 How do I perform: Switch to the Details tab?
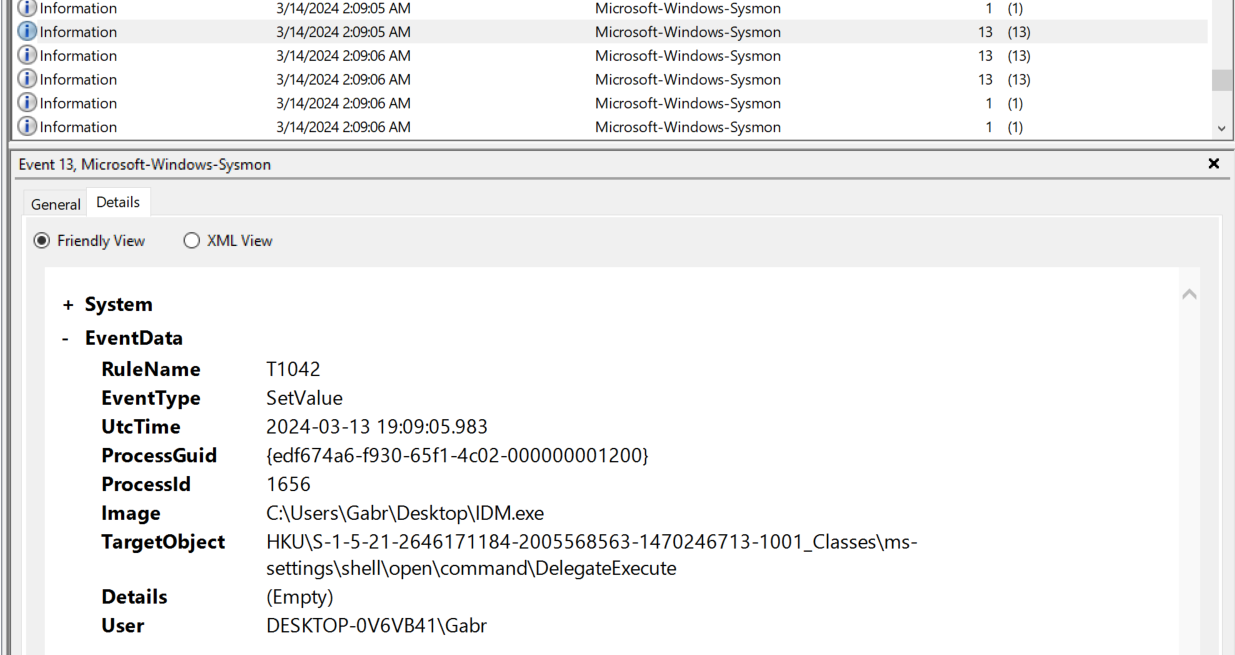[118, 202]
